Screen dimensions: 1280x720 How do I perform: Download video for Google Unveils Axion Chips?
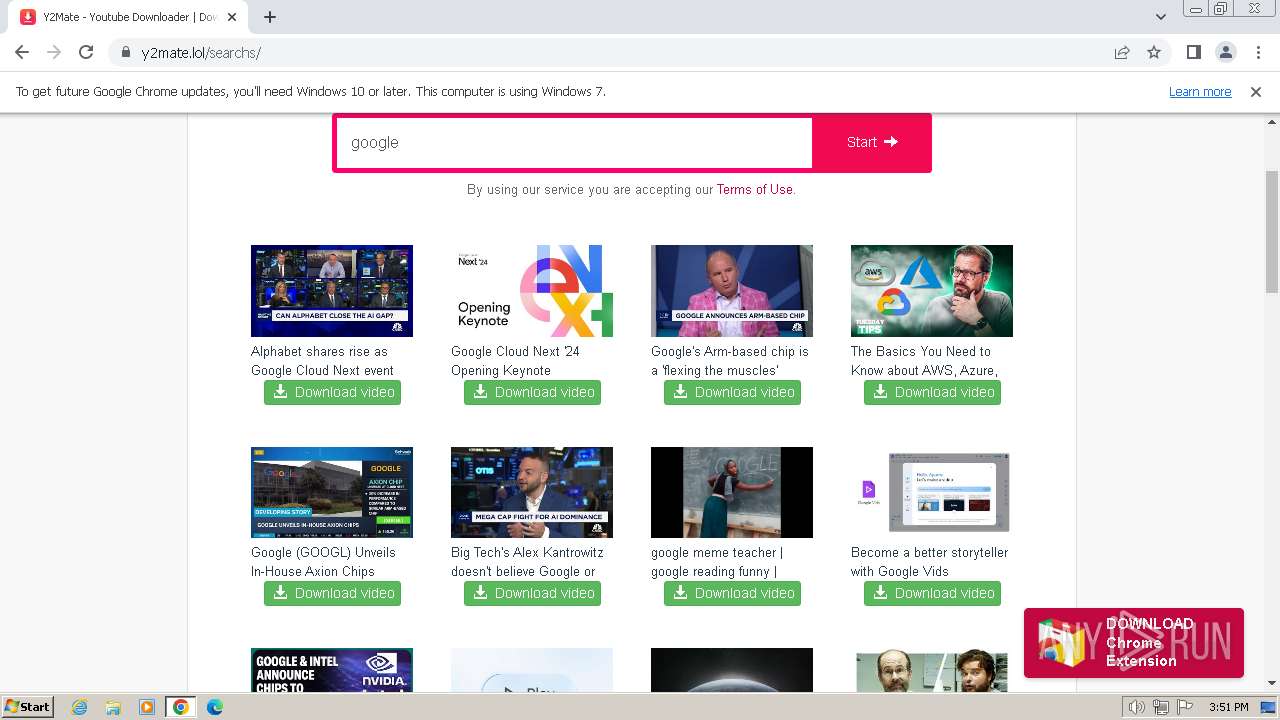[332, 593]
